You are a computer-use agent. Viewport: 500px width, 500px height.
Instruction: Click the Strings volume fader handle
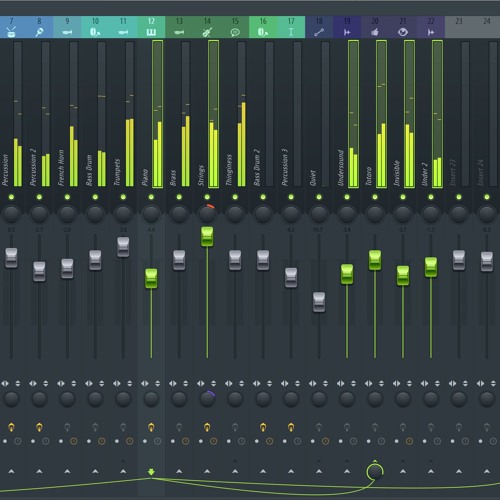pyautogui.click(x=207, y=237)
